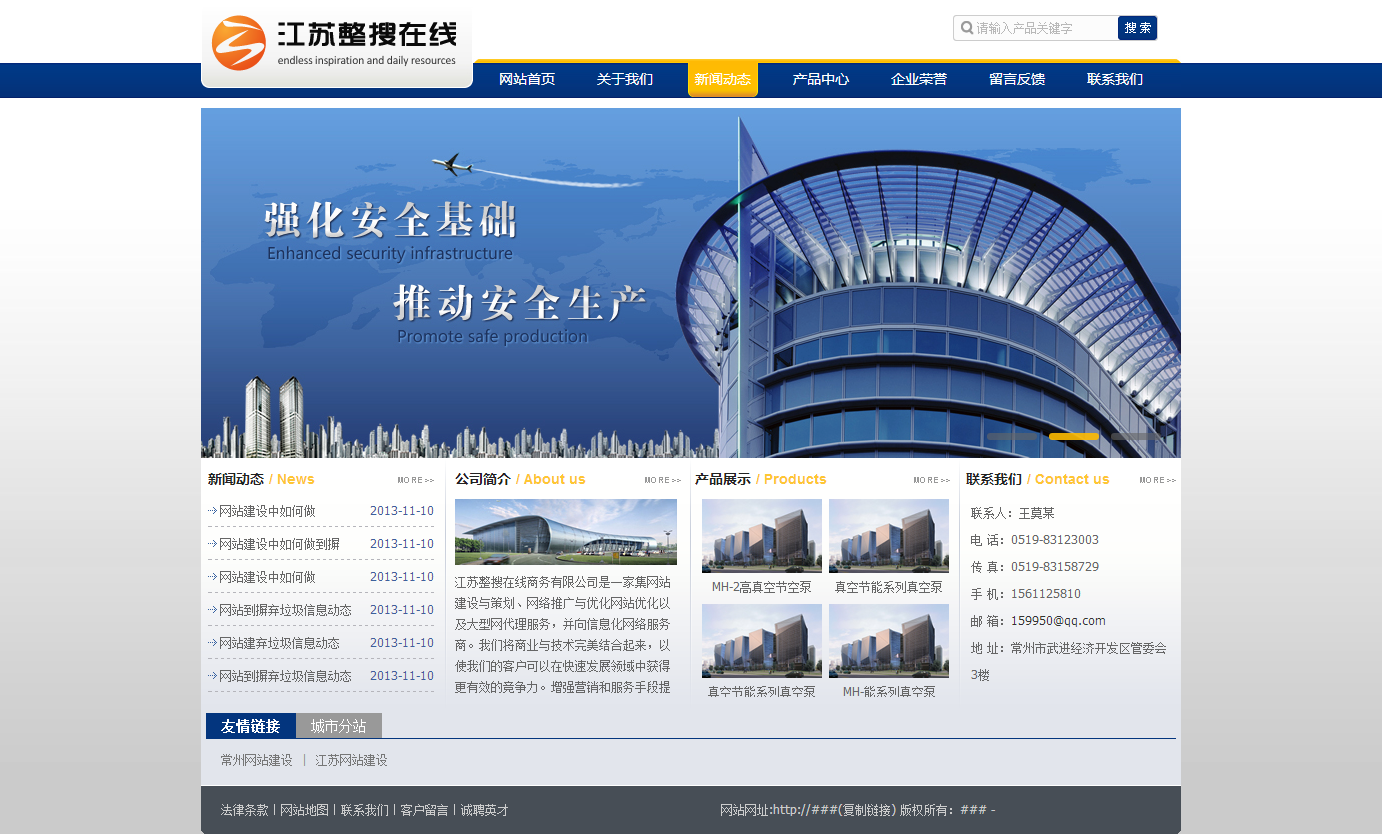Screen dimensions: 1382x834
Task: Switch to the 城市分站 tab
Action: [339, 726]
